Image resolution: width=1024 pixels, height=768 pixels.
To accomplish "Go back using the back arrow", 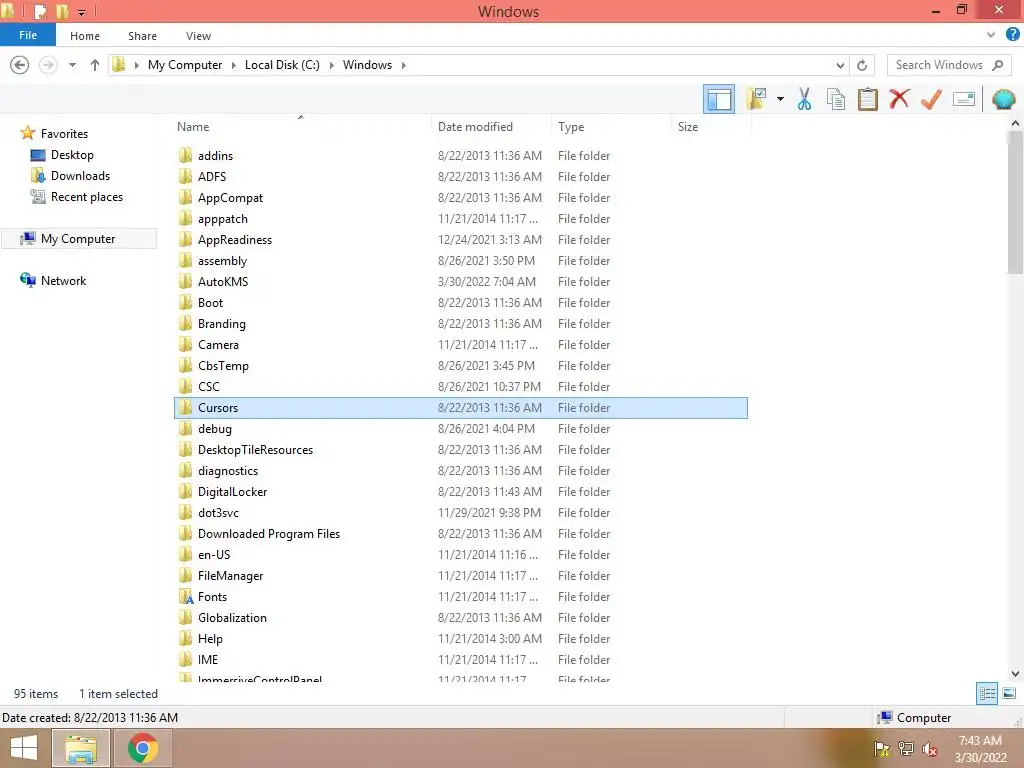I will [x=20, y=65].
